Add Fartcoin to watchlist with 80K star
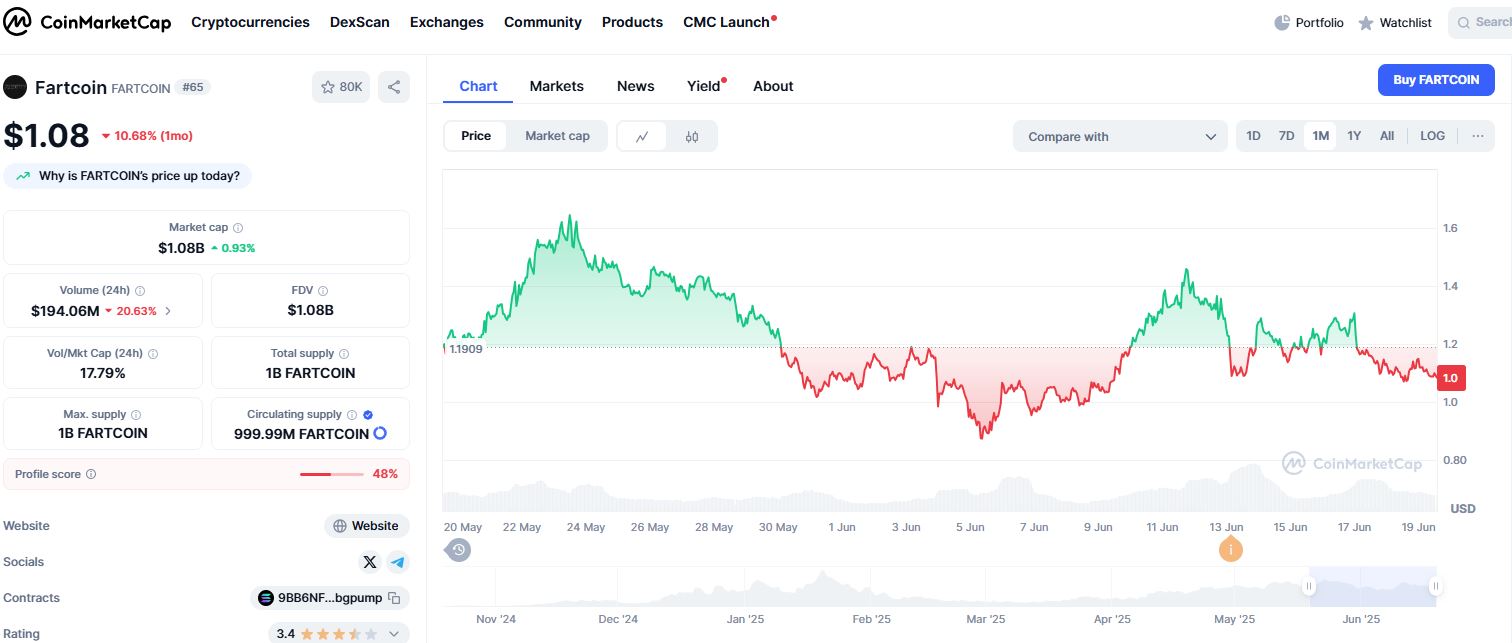1512x643 pixels. (x=341, y=87)
